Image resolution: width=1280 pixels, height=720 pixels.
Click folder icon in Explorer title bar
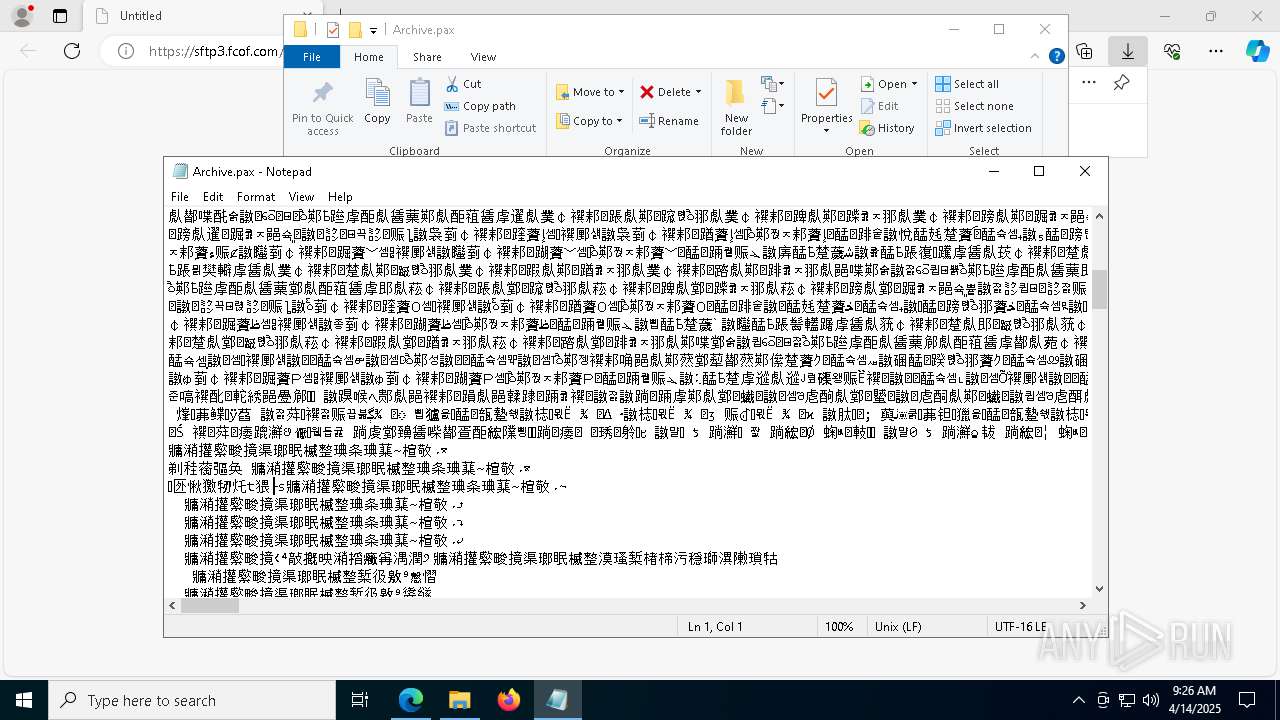(355, 30)
